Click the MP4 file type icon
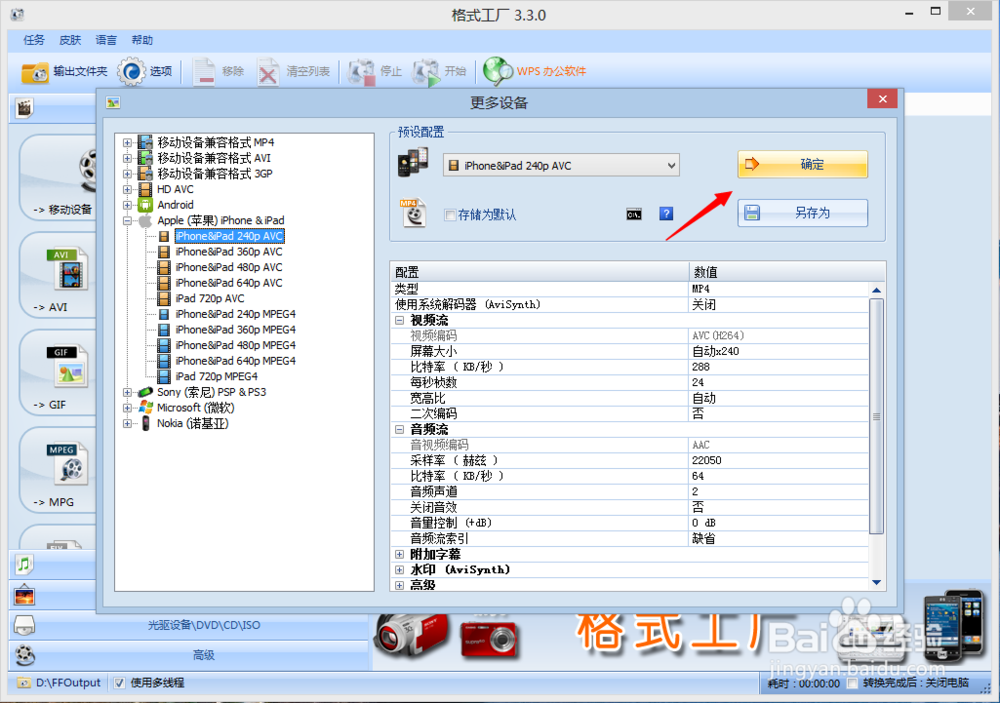Screen dimensions: 1000x703 coord(413,213)
